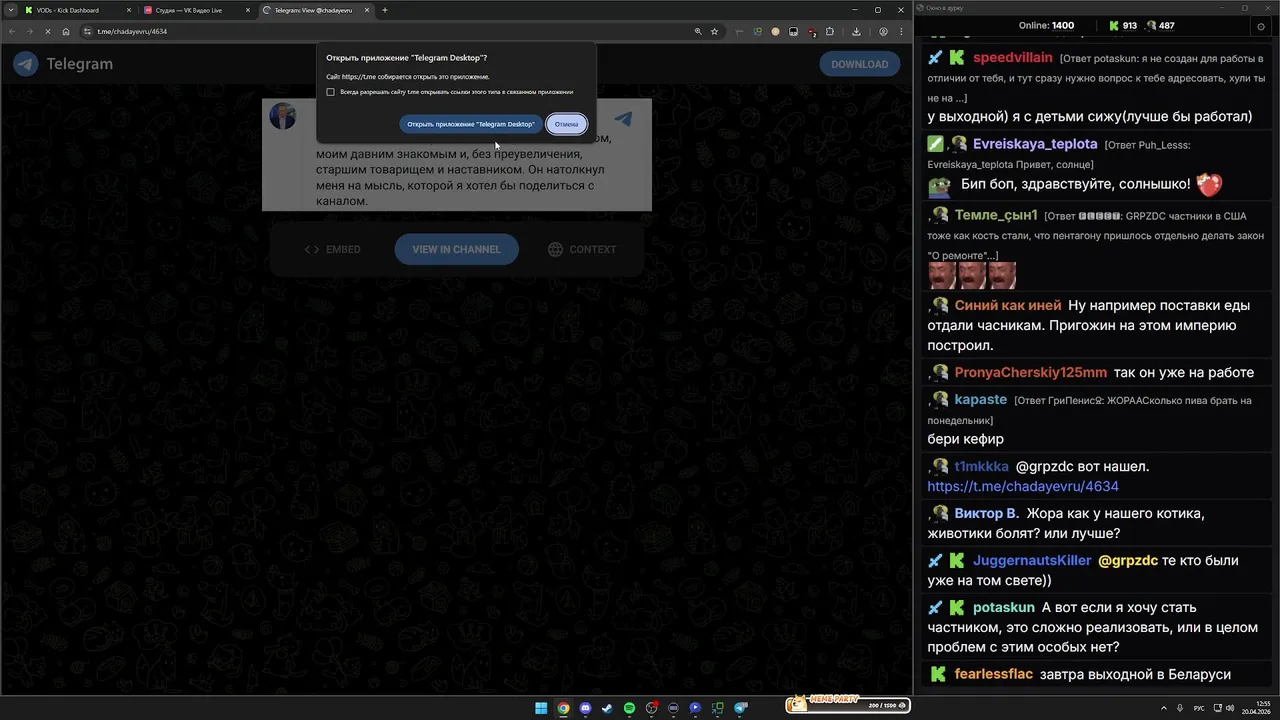
Task: Click username JuggernautsKiller in chat
Action: (1032, 560)
